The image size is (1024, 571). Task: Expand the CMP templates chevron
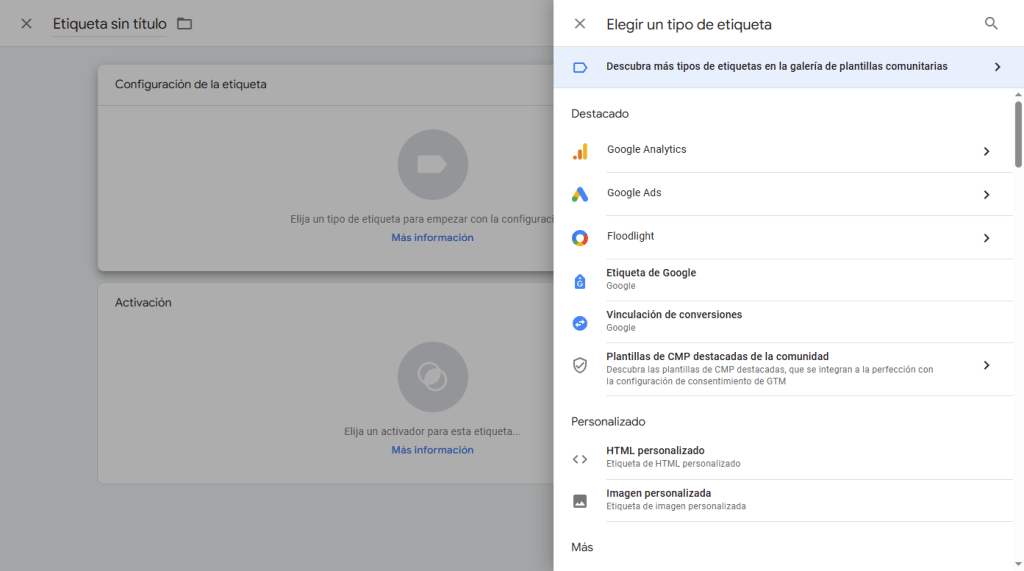point(986,365)
